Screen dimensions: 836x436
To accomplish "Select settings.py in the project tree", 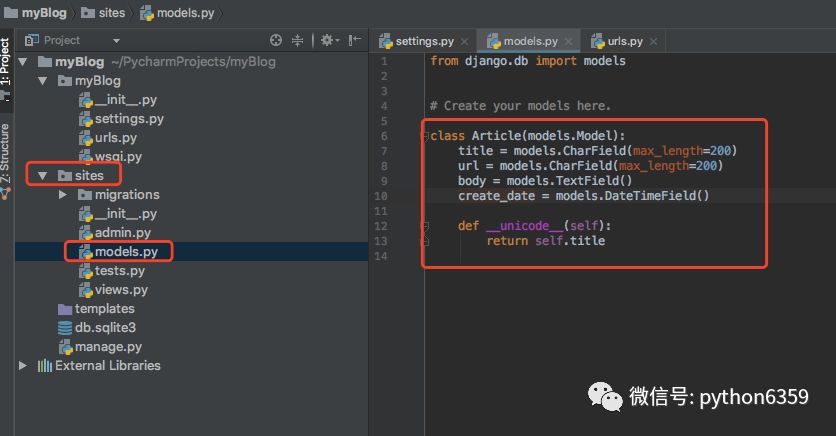I will tap(129, 119).
